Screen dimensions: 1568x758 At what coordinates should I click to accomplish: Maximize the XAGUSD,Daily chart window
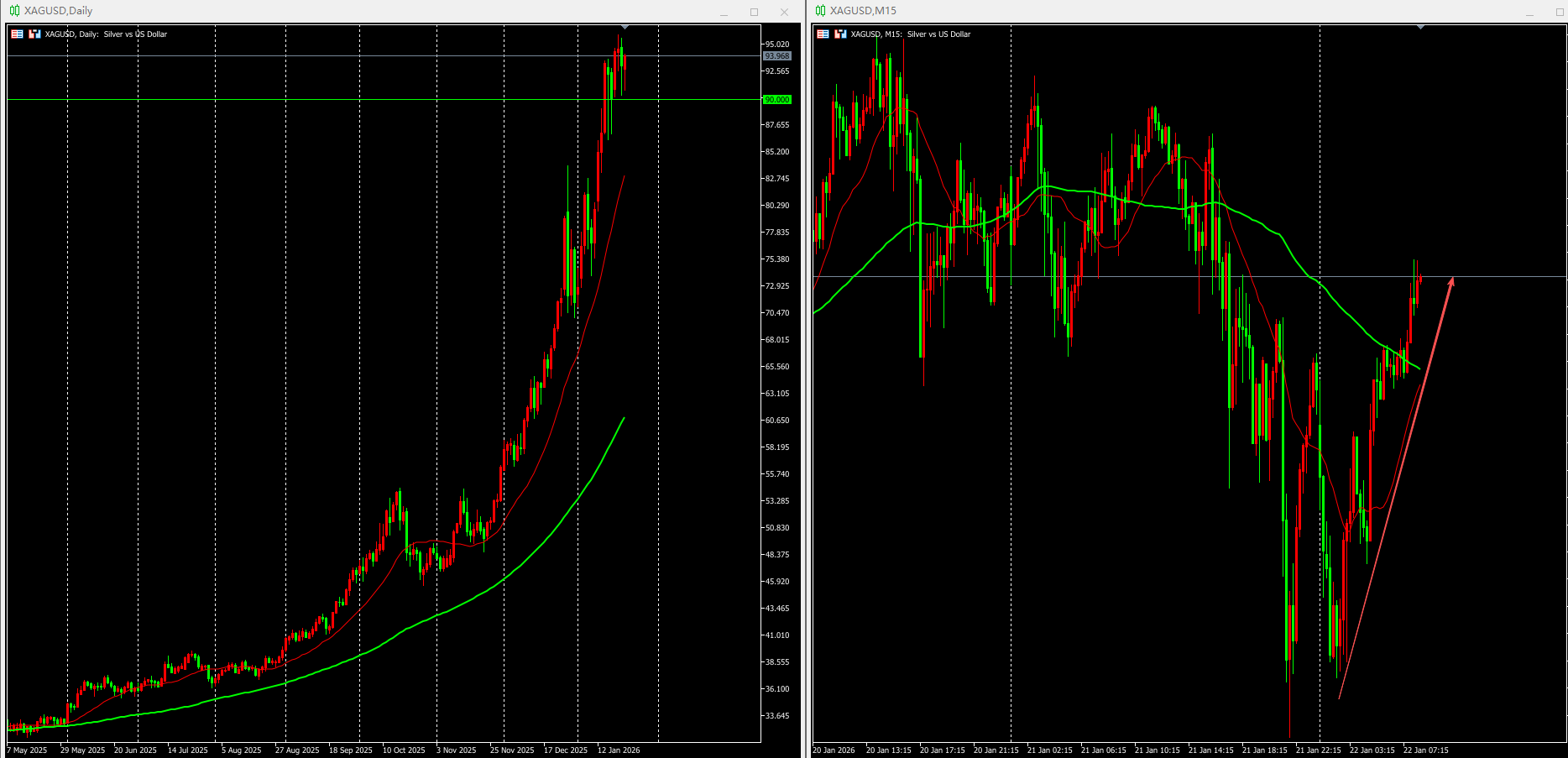tap(754, 12)
